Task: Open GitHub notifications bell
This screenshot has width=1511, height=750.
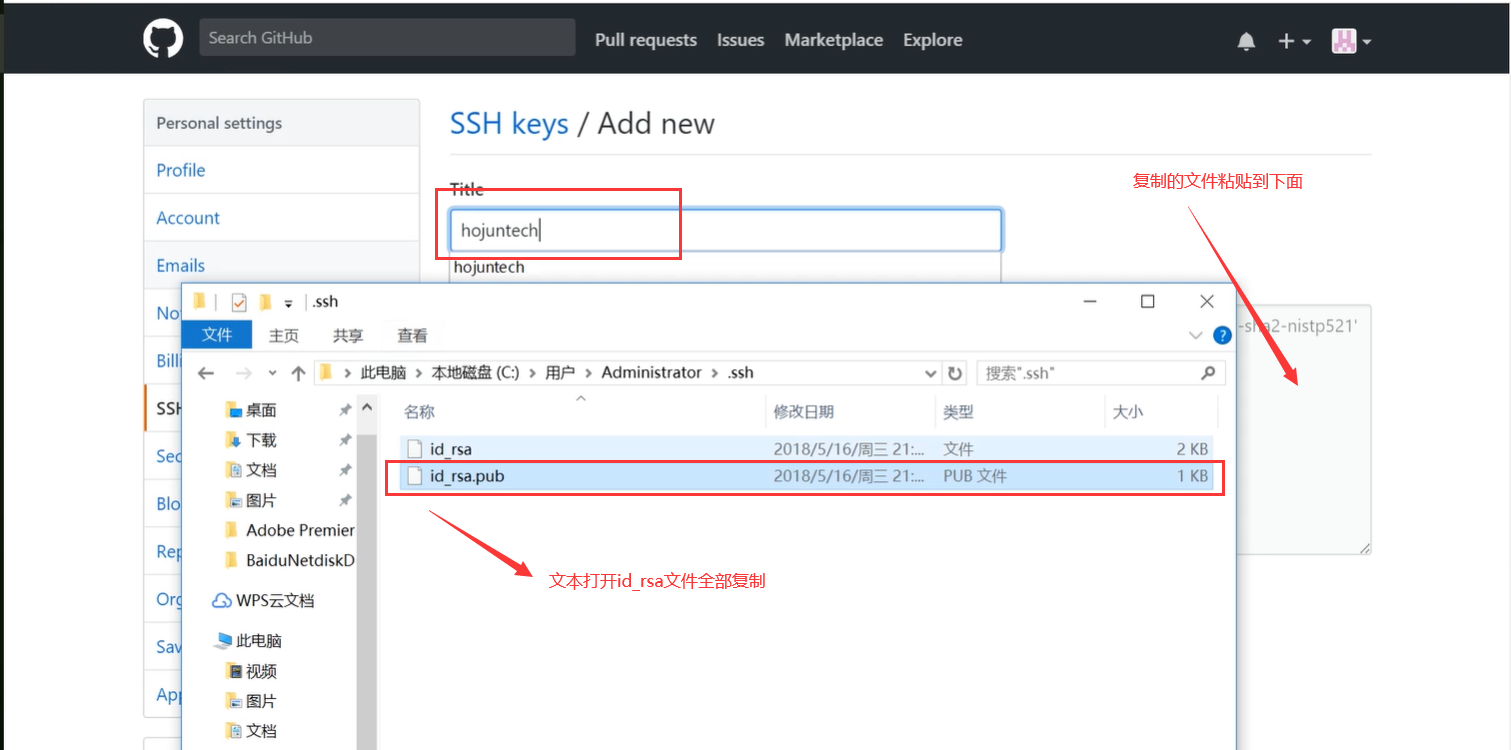Action: point(1246,41)
